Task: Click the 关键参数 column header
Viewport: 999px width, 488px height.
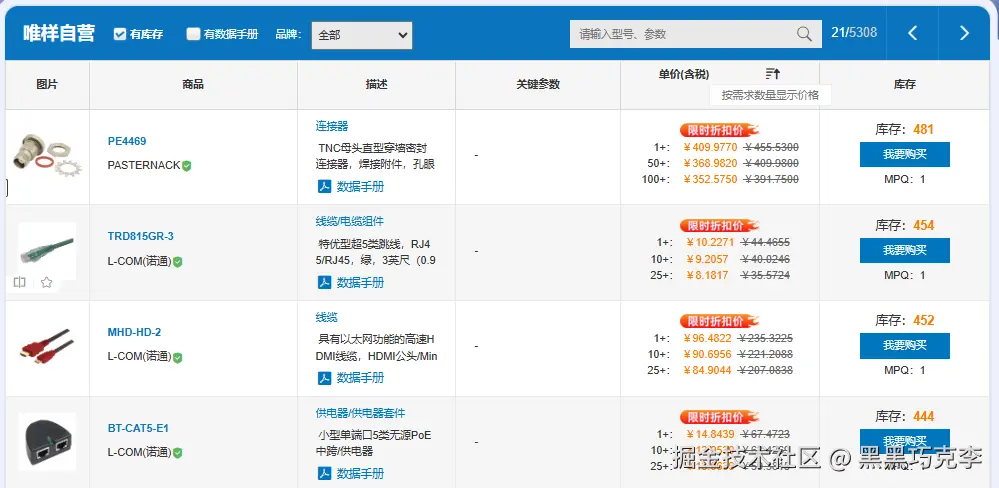Action: coord(538,84)
